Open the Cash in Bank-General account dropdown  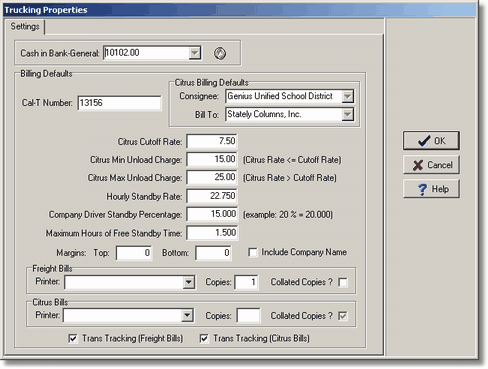pyautogui.click(x=195, y=53)
